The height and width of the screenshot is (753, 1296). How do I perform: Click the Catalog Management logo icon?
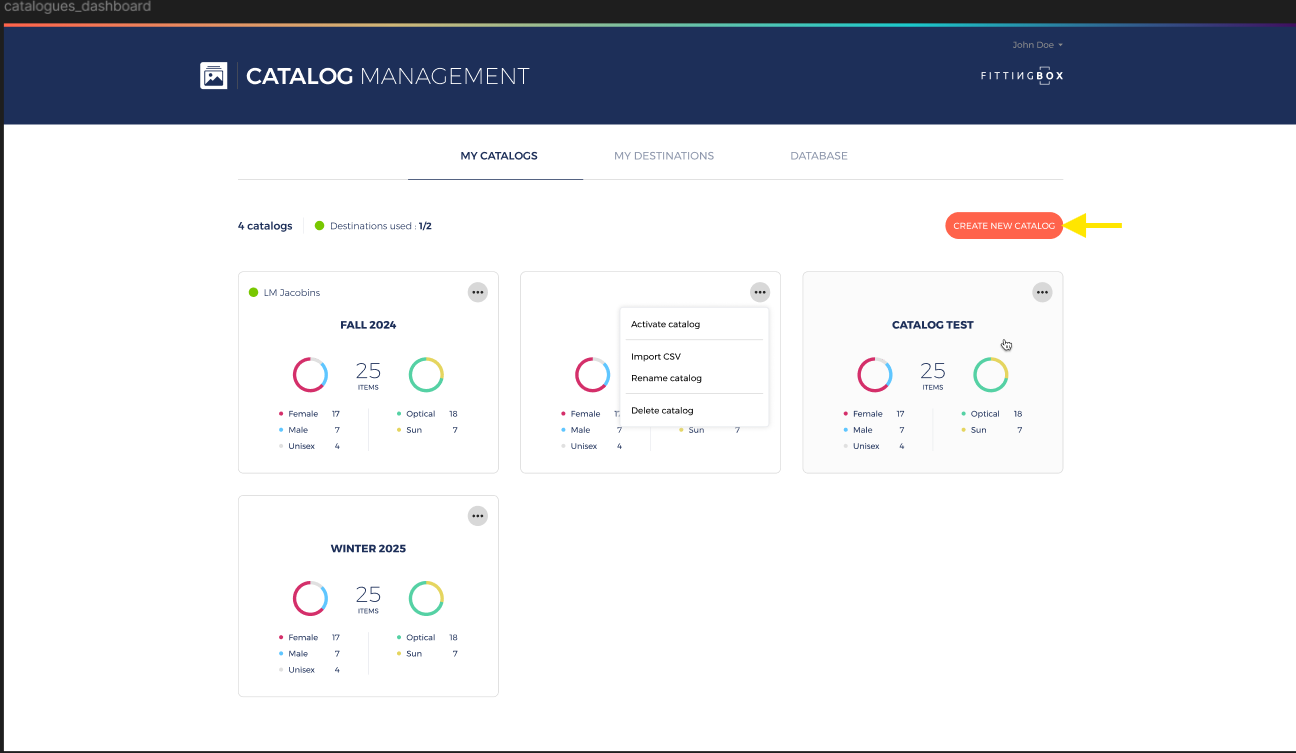coord(213,76)
